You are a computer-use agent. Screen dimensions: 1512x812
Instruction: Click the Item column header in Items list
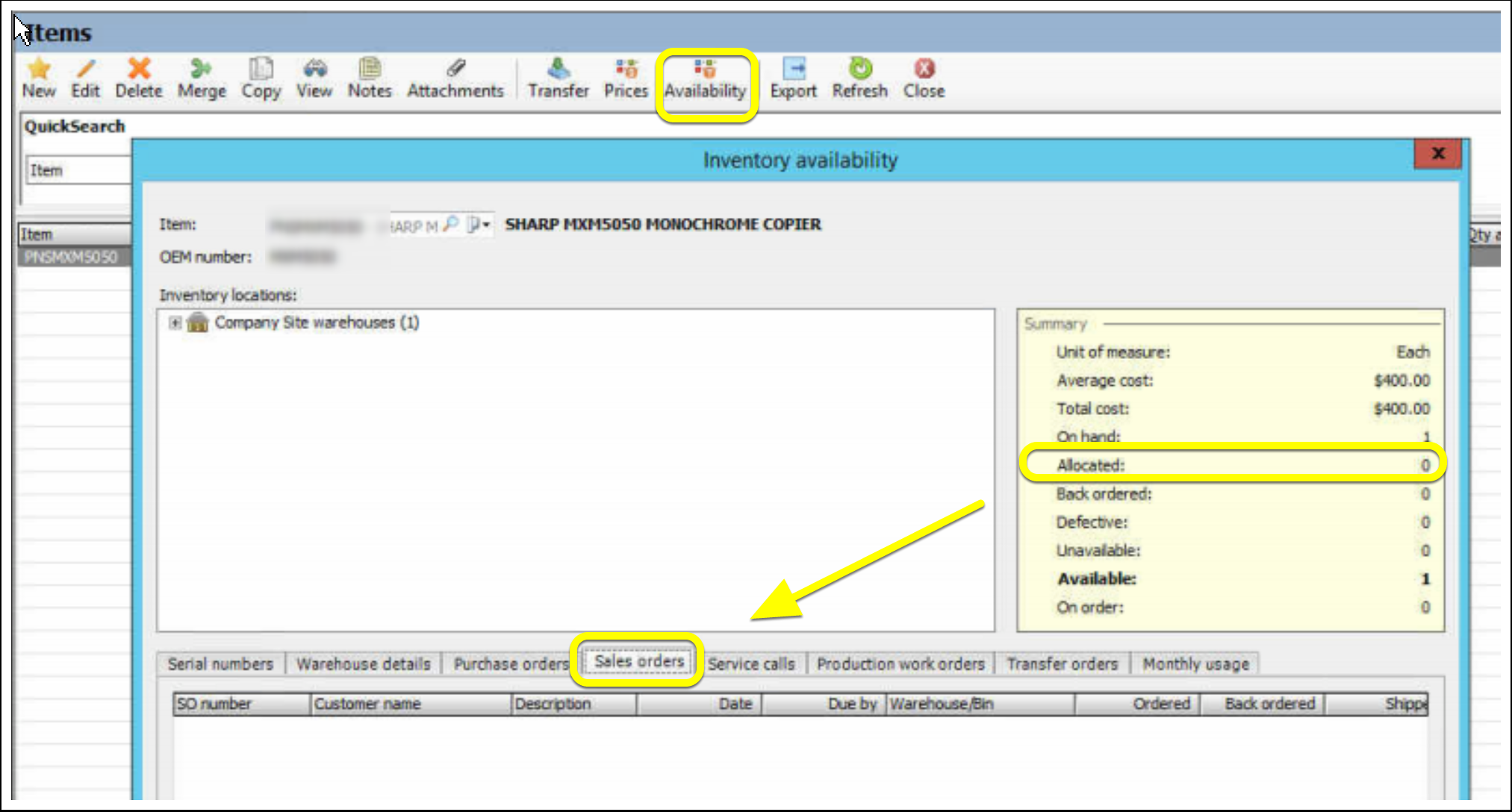(75, 234)
